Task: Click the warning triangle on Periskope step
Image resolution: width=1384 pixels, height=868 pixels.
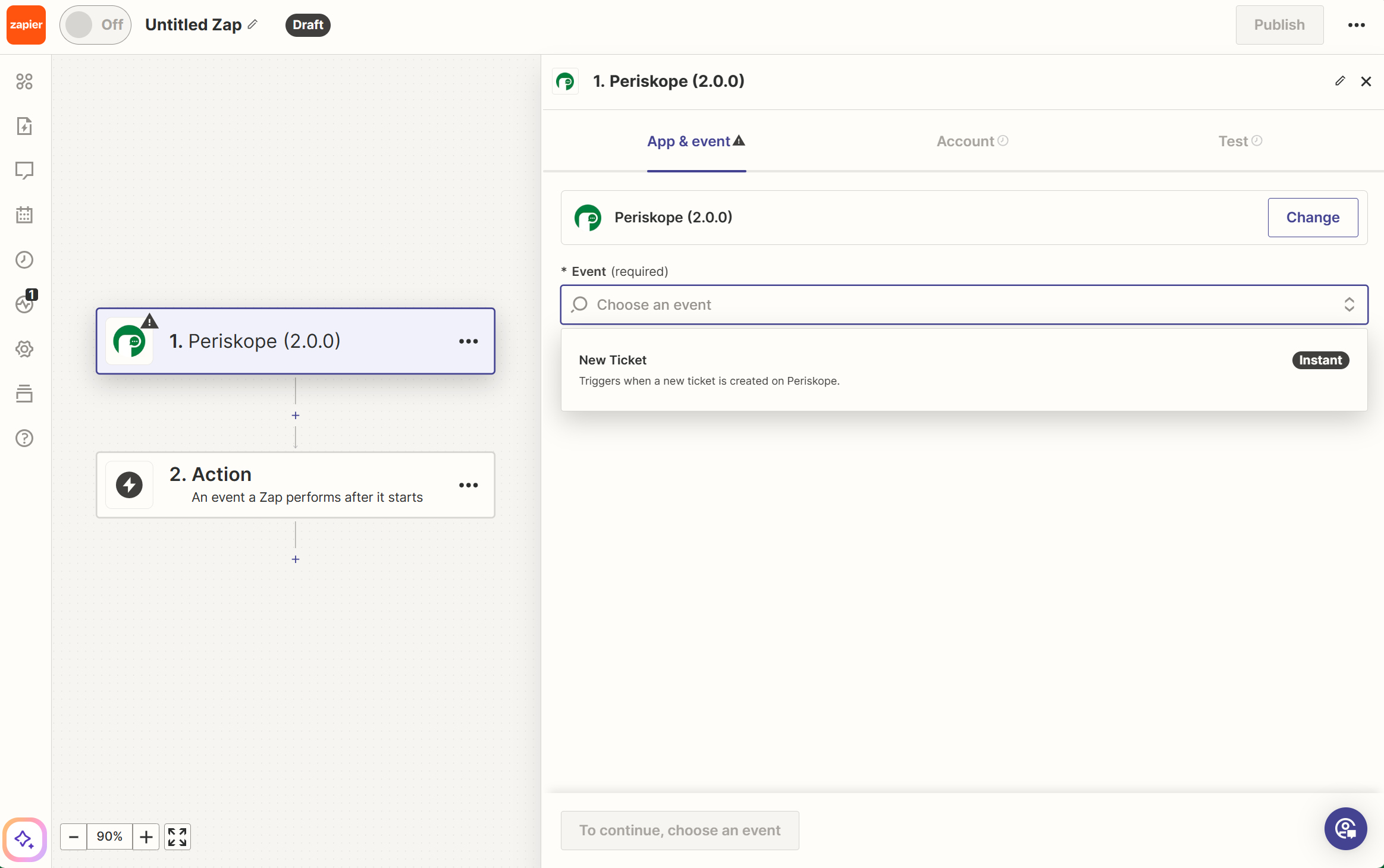Action: (150, 321)
